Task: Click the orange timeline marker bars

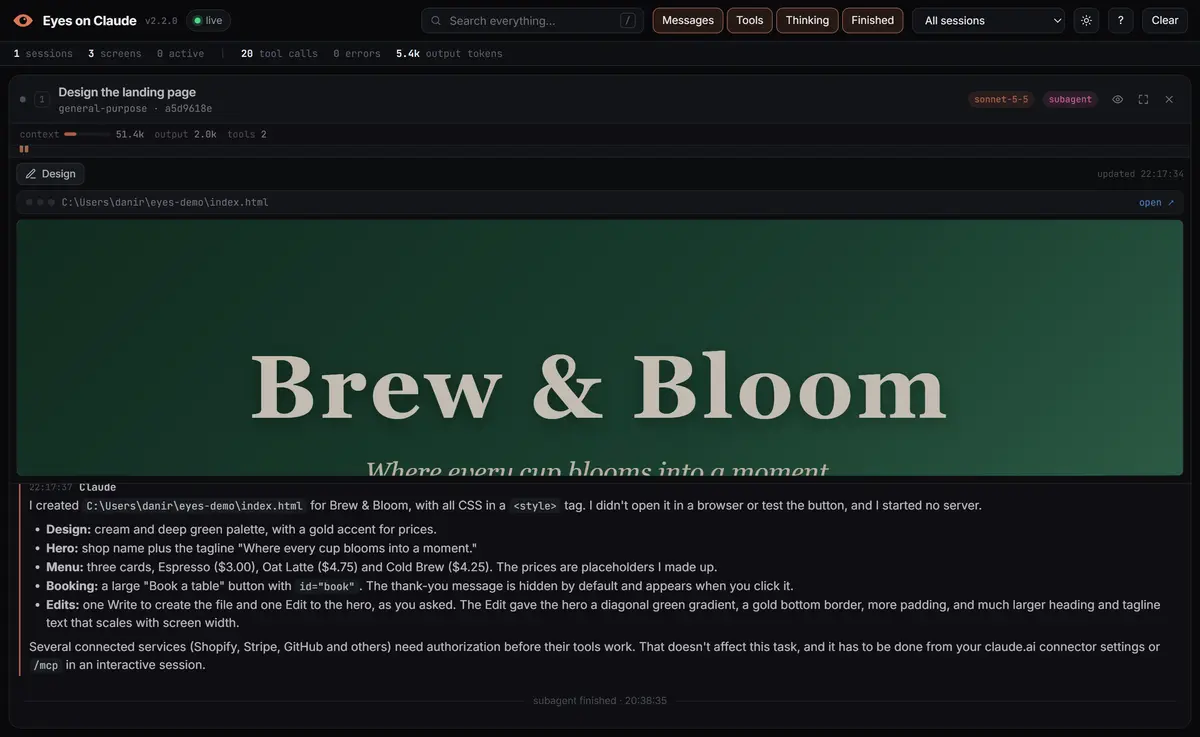Action: (24, 149)
